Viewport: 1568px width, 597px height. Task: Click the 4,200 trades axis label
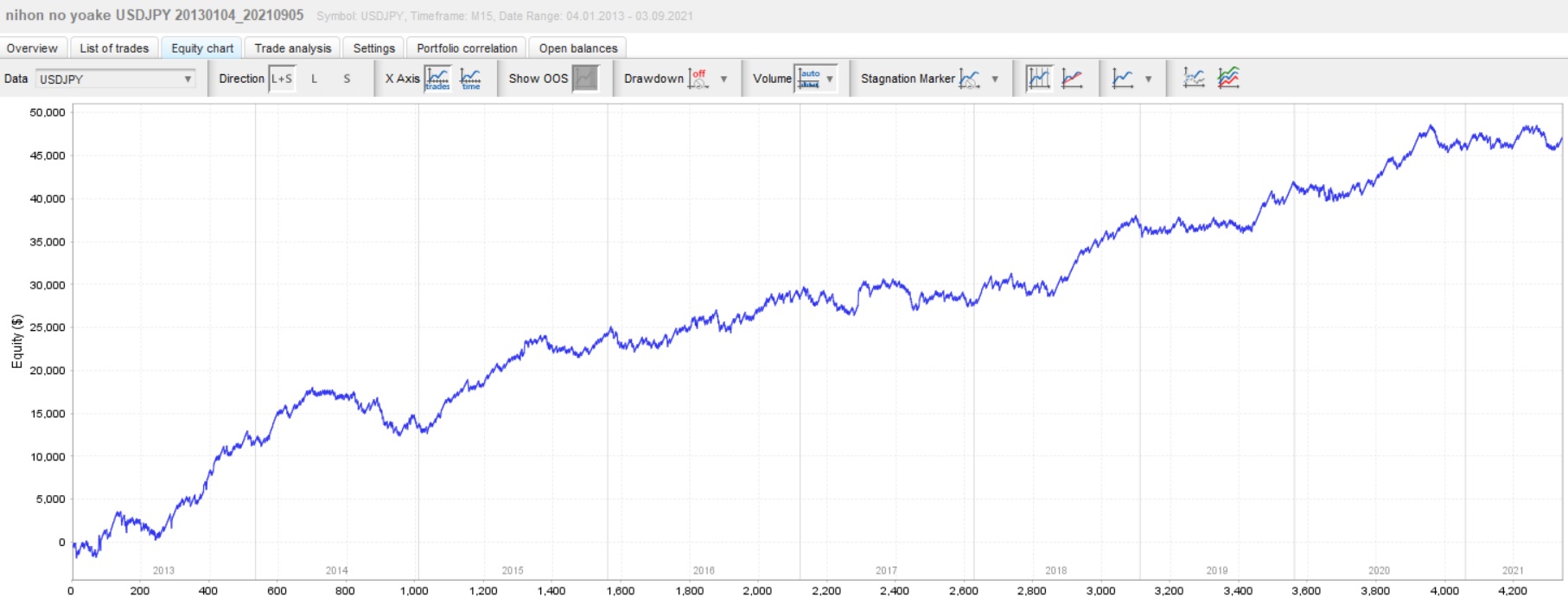tap(1513, 591)
